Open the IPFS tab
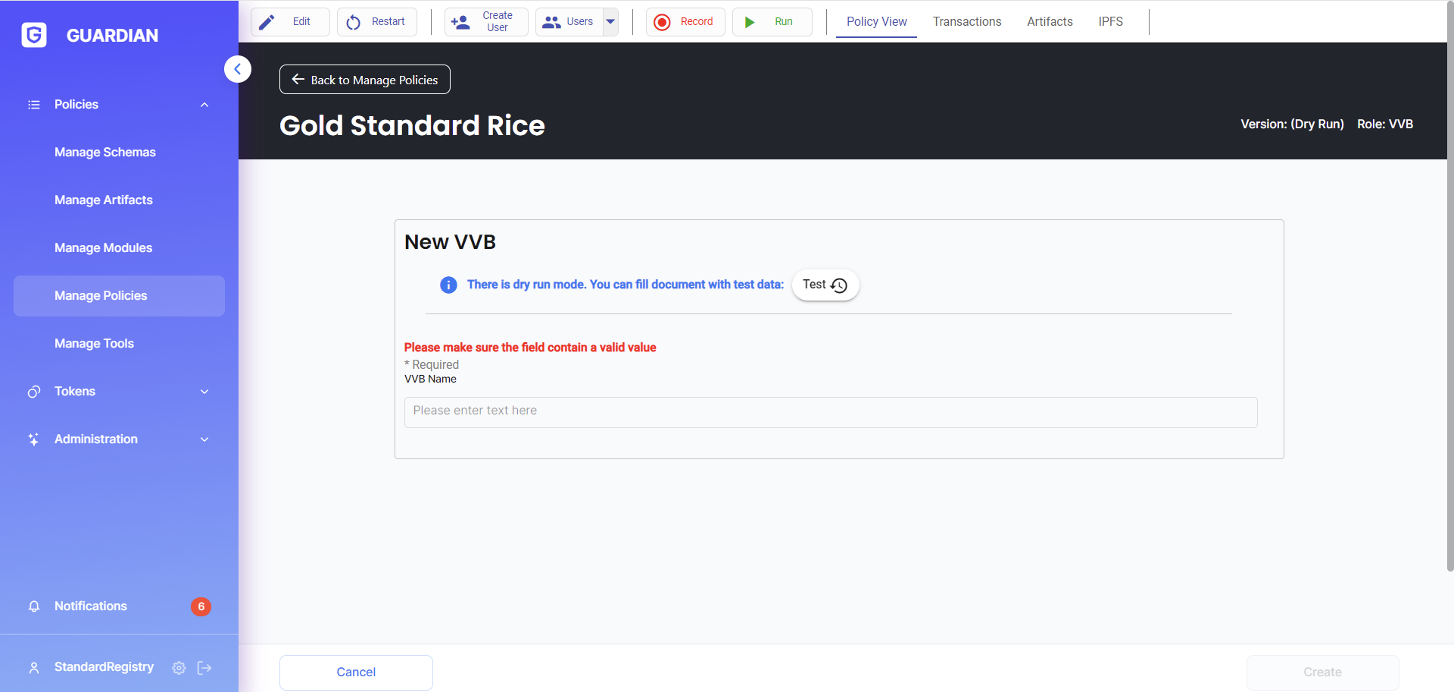Screen dimensions: 1454x692 tap(1110, 22)
